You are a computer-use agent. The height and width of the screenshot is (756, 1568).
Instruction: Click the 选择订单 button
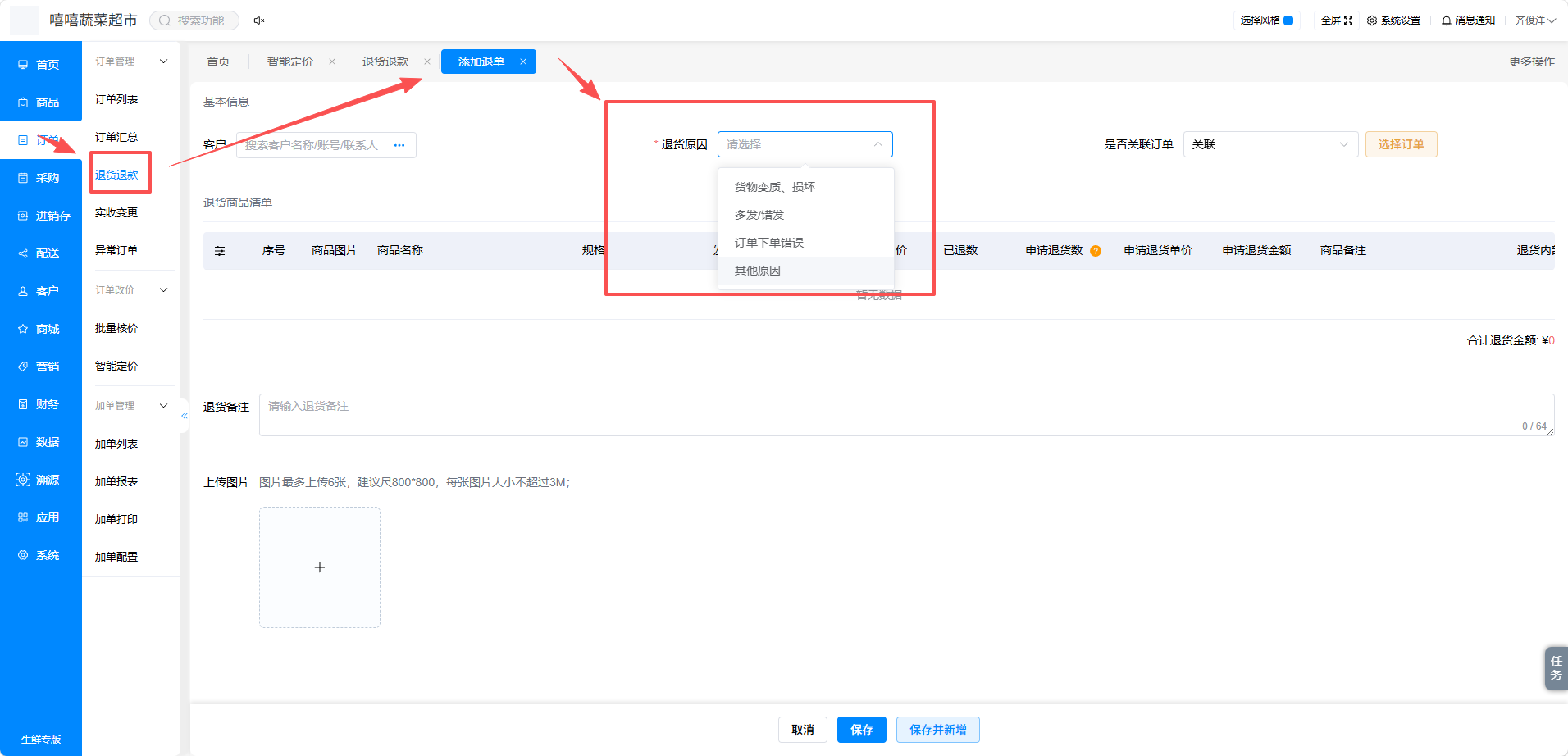click(1401, 144)
